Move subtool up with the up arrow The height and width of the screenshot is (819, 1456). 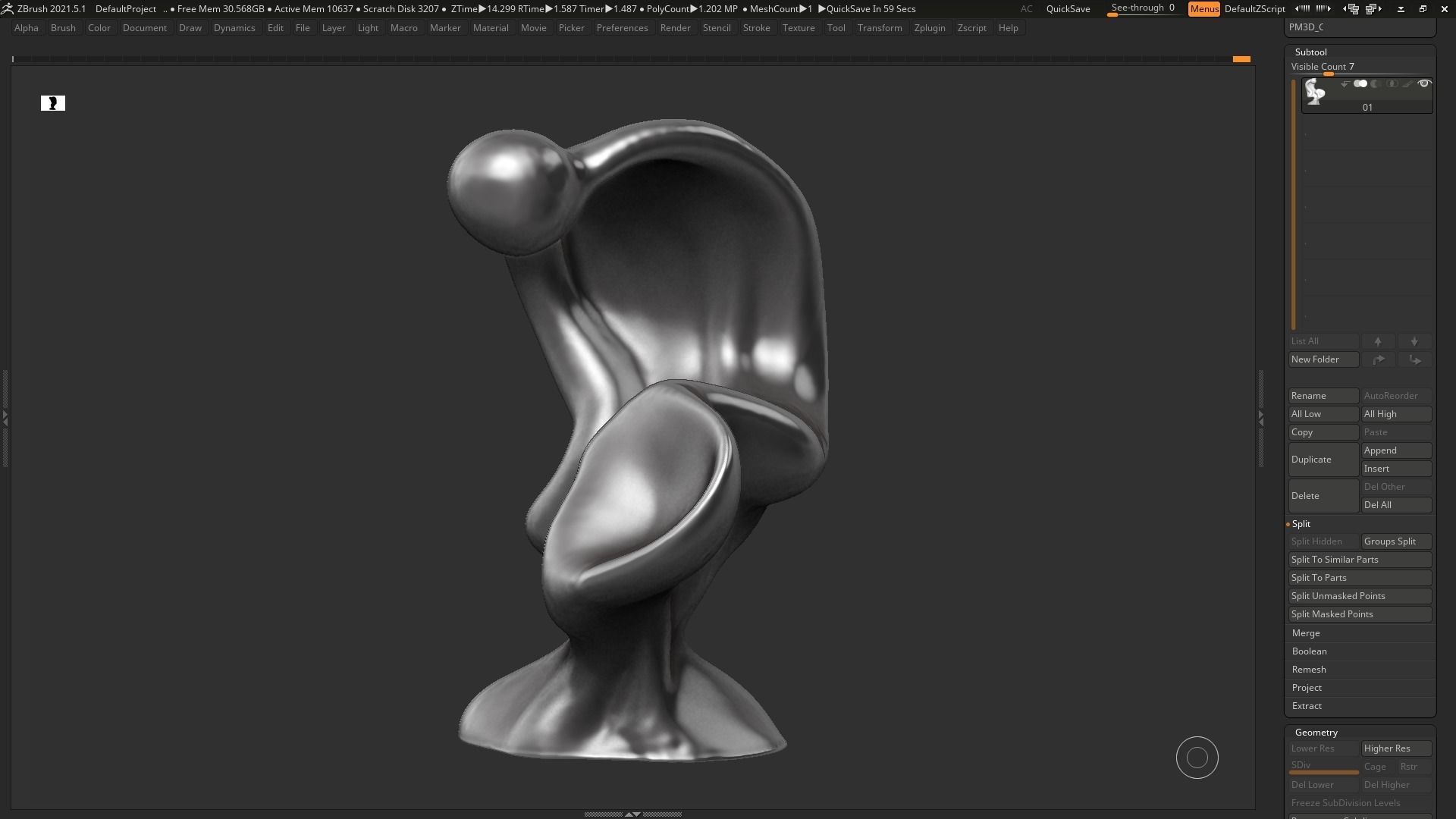(1378, 341)
